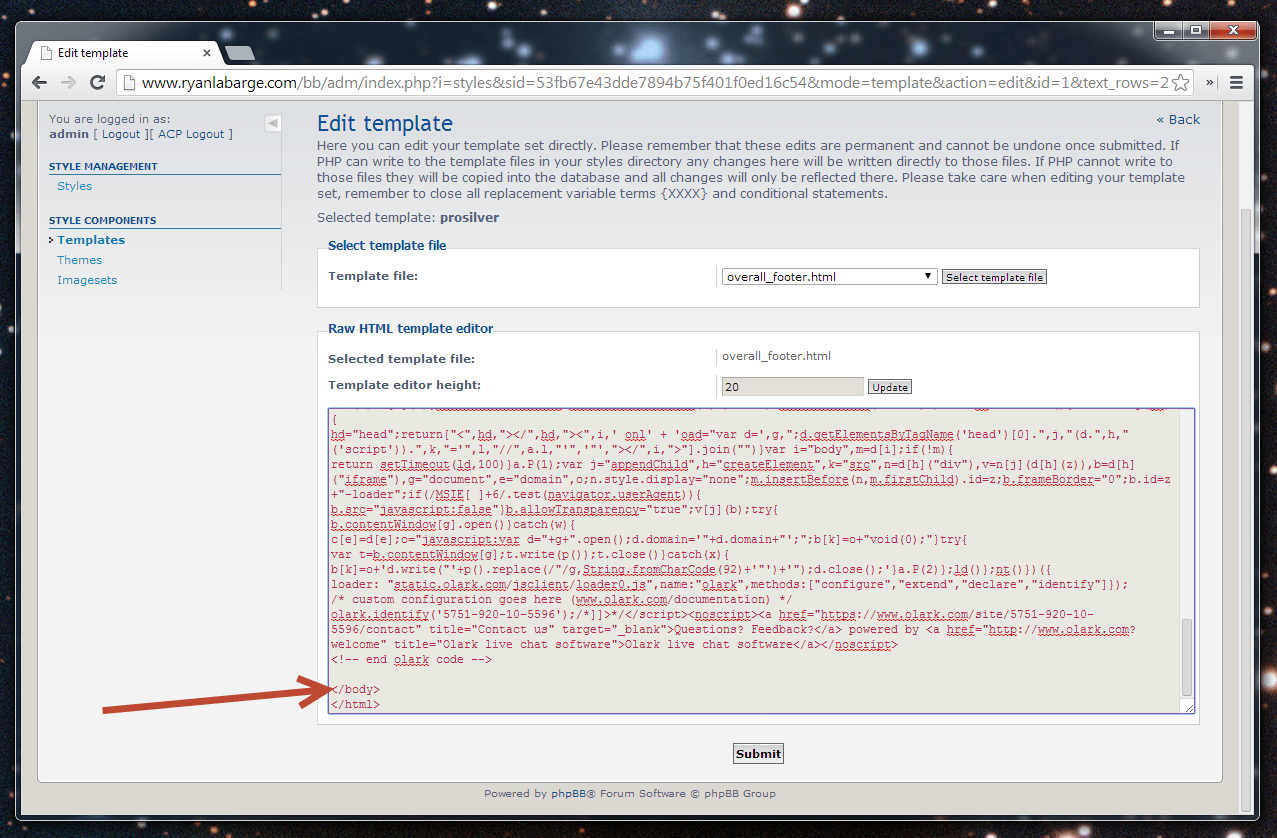This screenshot has width=1277, height=838.
Task: Close the Edit template tab
Action: 206,53
